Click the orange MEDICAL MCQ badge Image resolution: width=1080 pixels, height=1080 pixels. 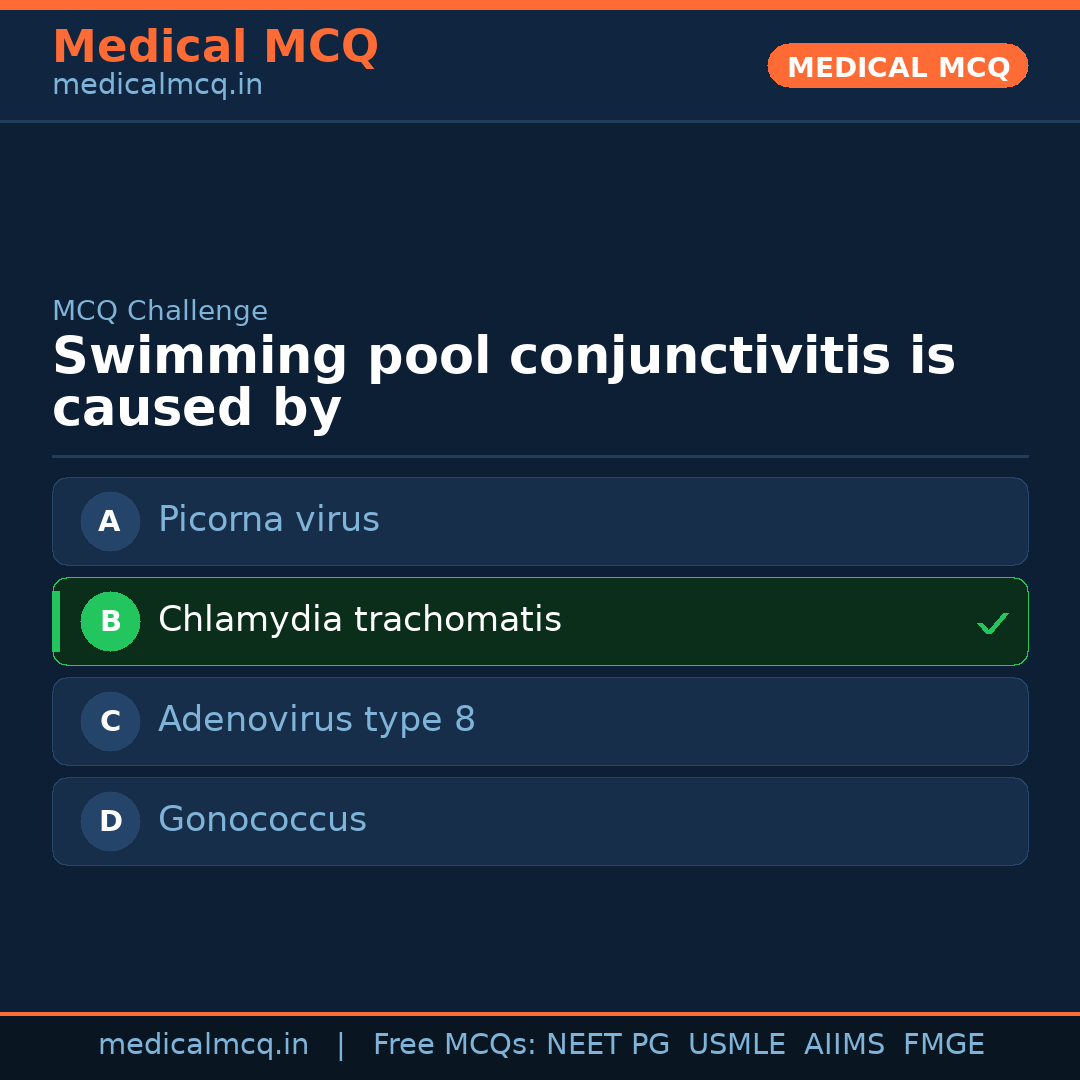point(898,67)
